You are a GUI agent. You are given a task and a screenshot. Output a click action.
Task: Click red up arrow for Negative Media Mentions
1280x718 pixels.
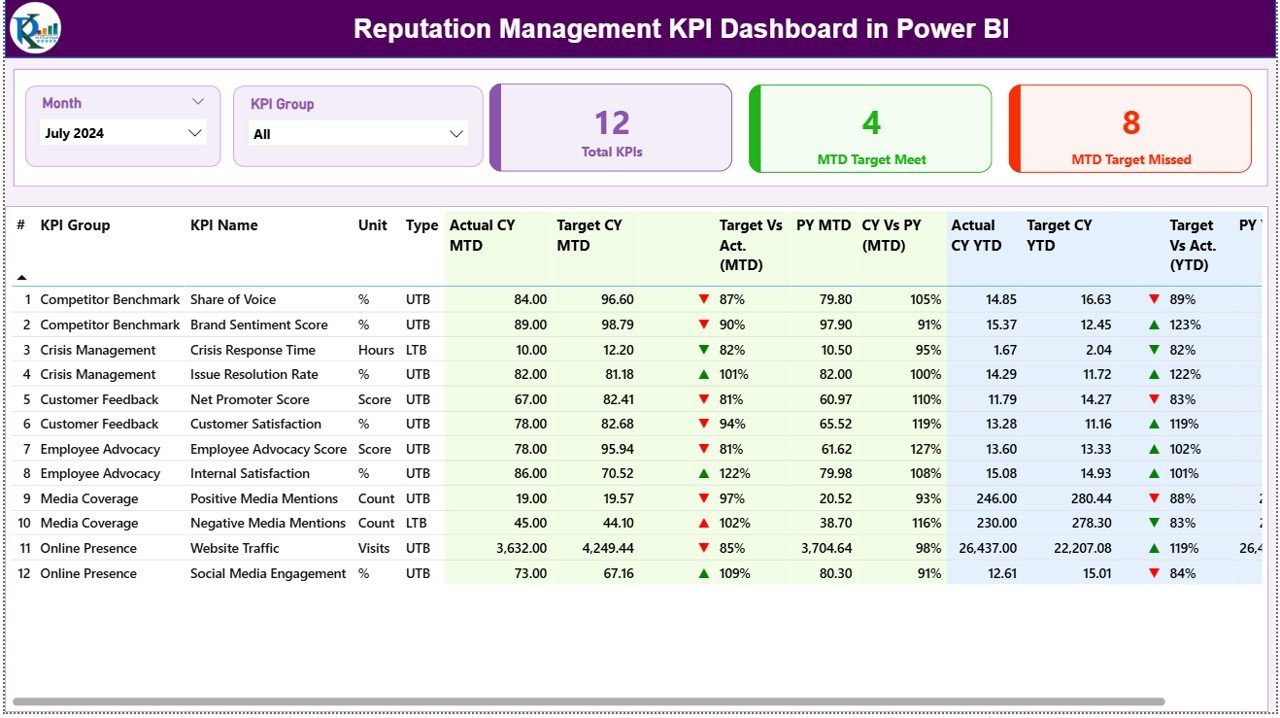click(704, 523)
